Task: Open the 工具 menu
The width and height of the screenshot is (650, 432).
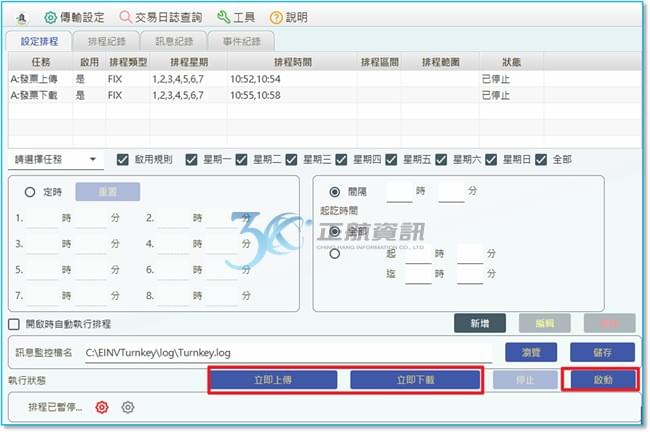Action: point(236,17)
